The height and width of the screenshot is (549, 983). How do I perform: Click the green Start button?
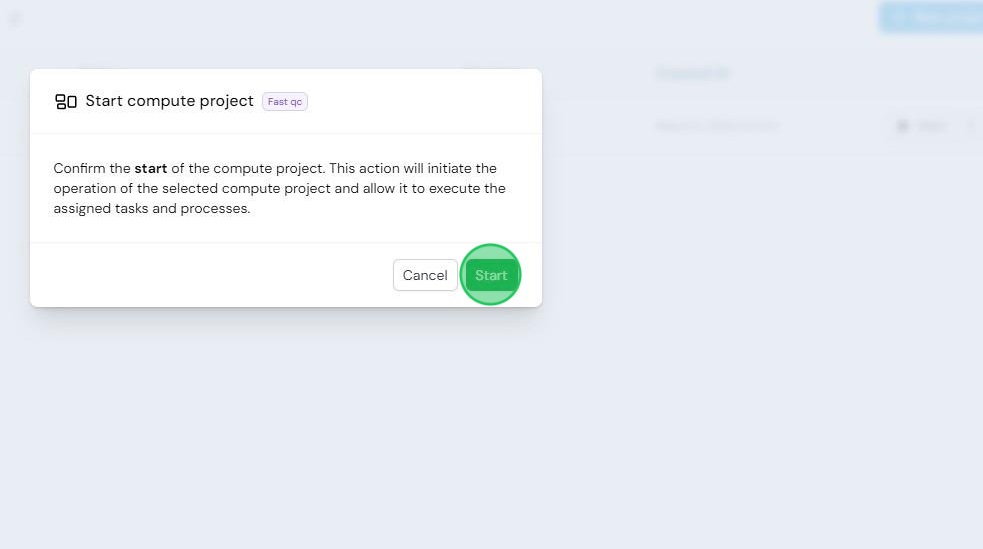[491, 275]
